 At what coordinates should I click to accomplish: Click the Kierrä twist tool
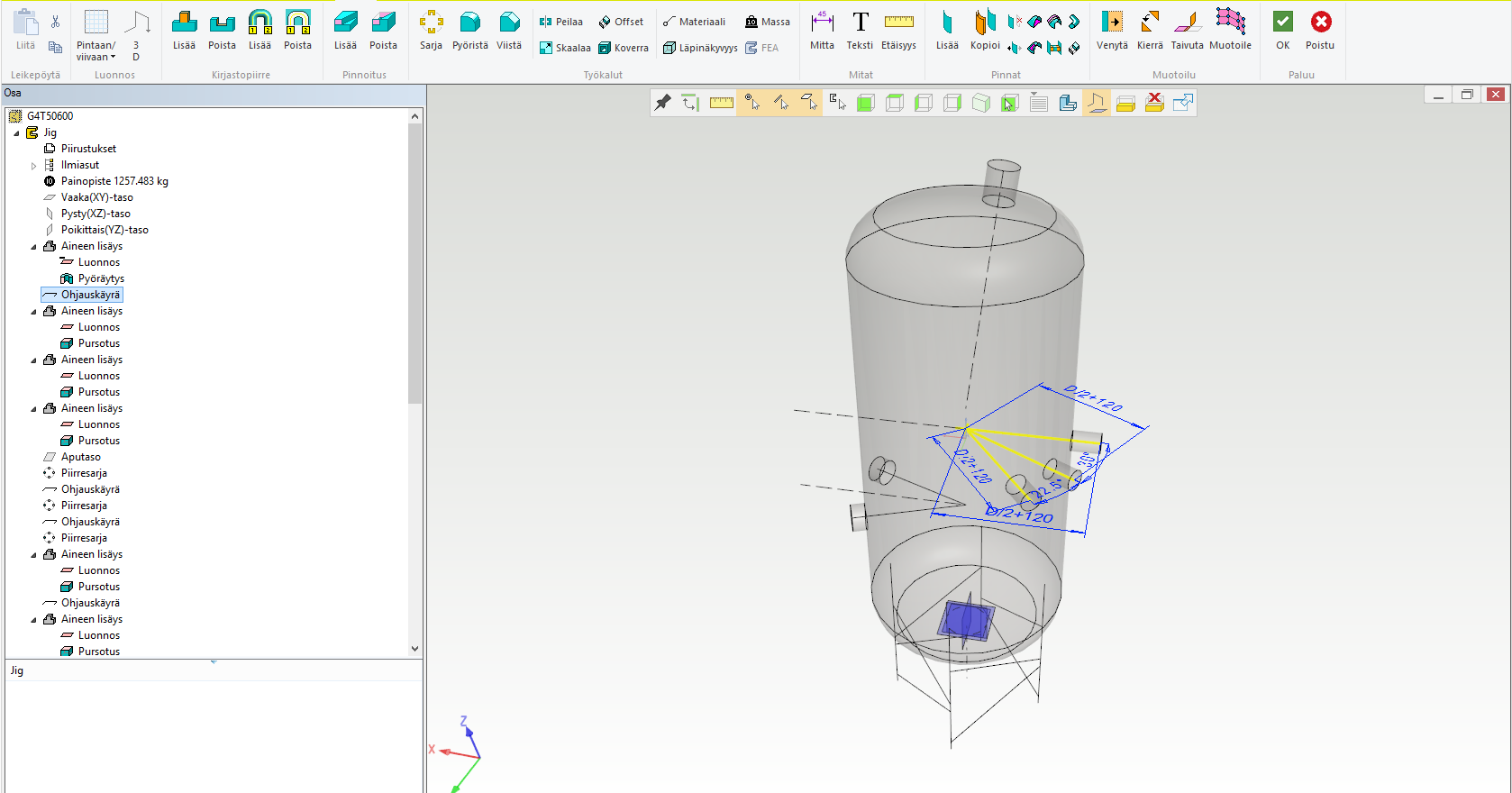click(1150, 30)
